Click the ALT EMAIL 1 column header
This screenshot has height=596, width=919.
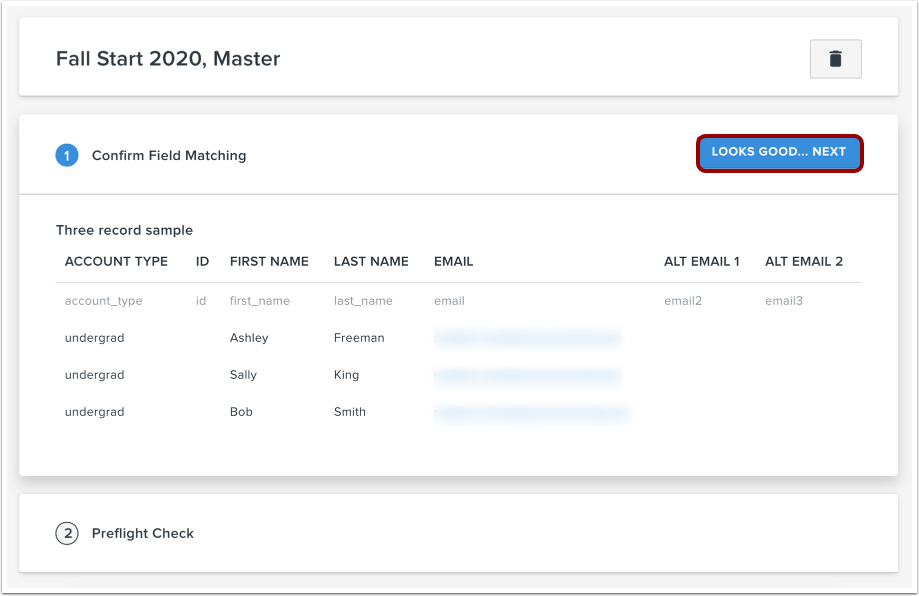click(702, 261)
